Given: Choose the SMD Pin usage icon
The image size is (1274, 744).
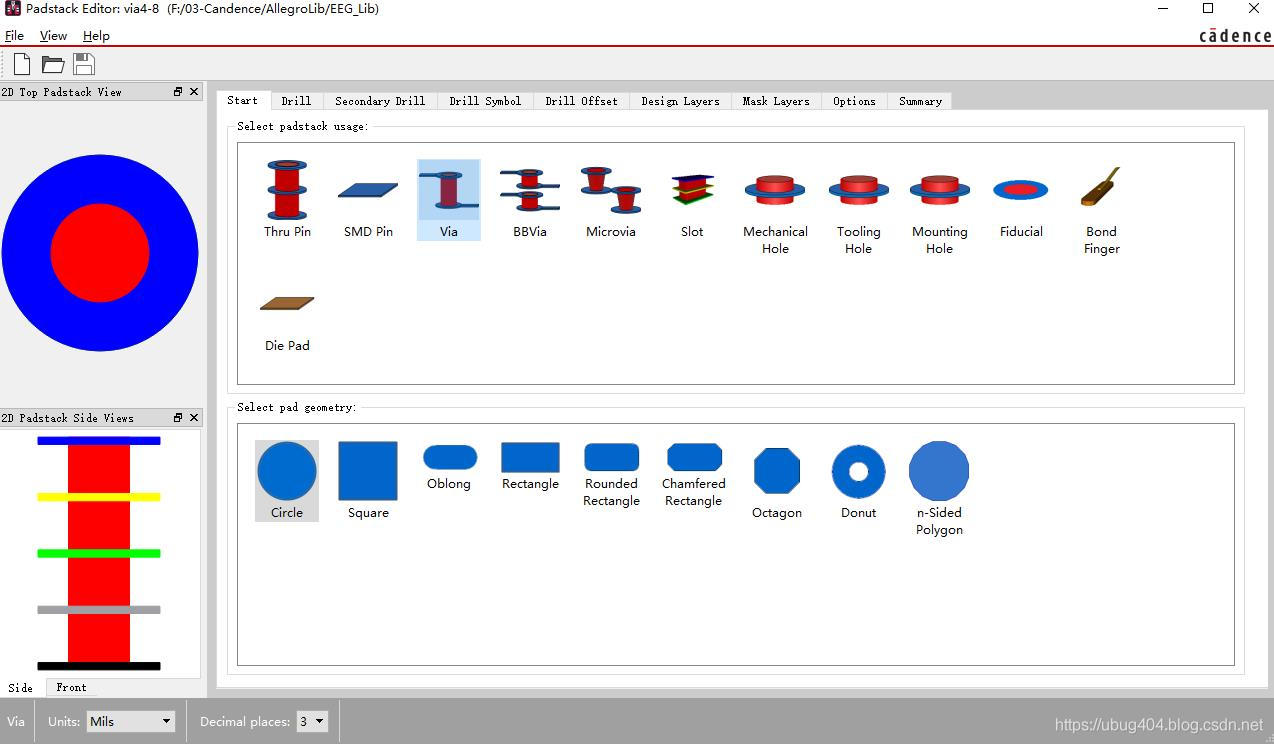Looking at the screenshot, I should click(368, 200).
